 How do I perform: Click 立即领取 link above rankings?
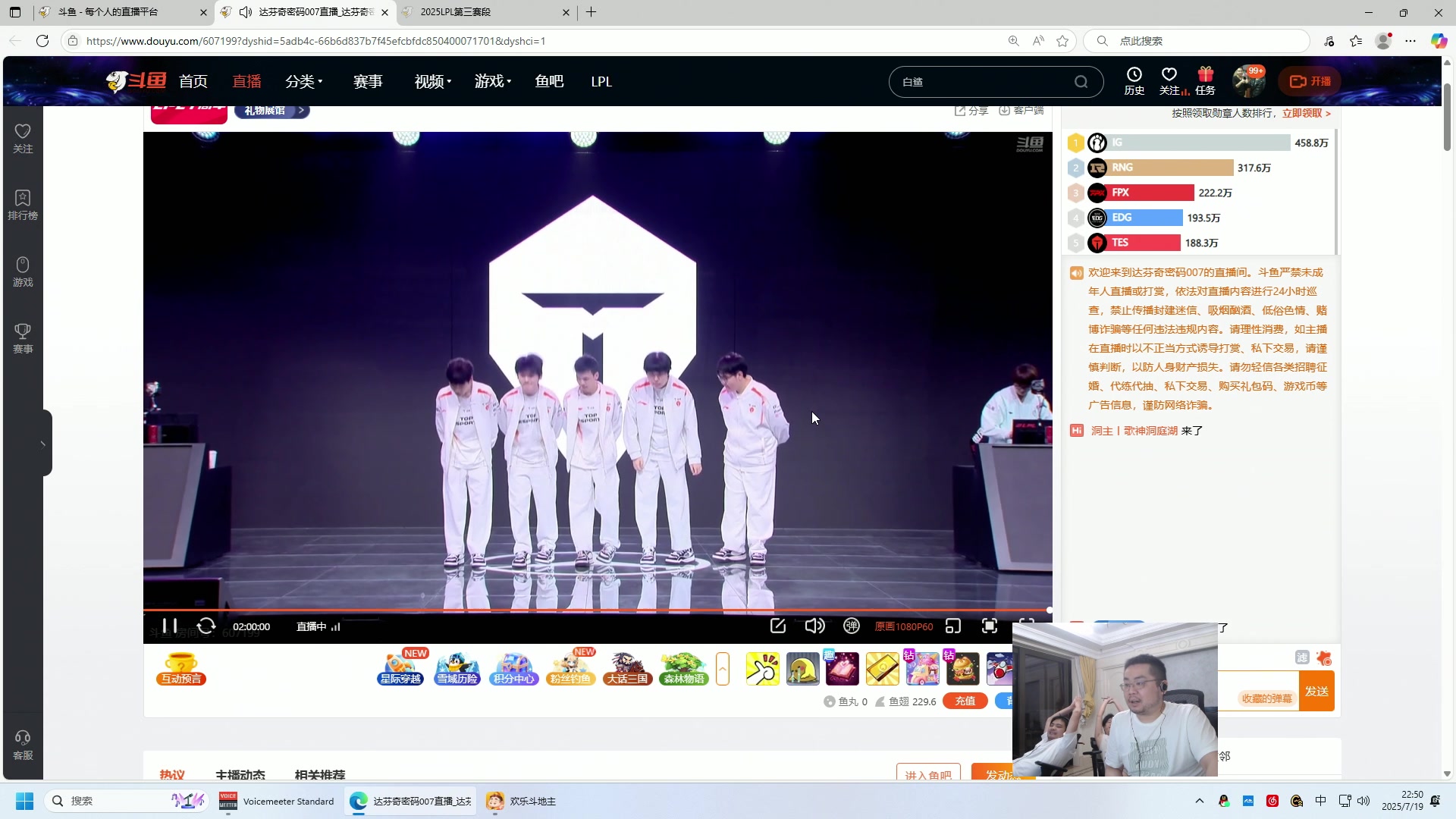tap(1307, 113)
